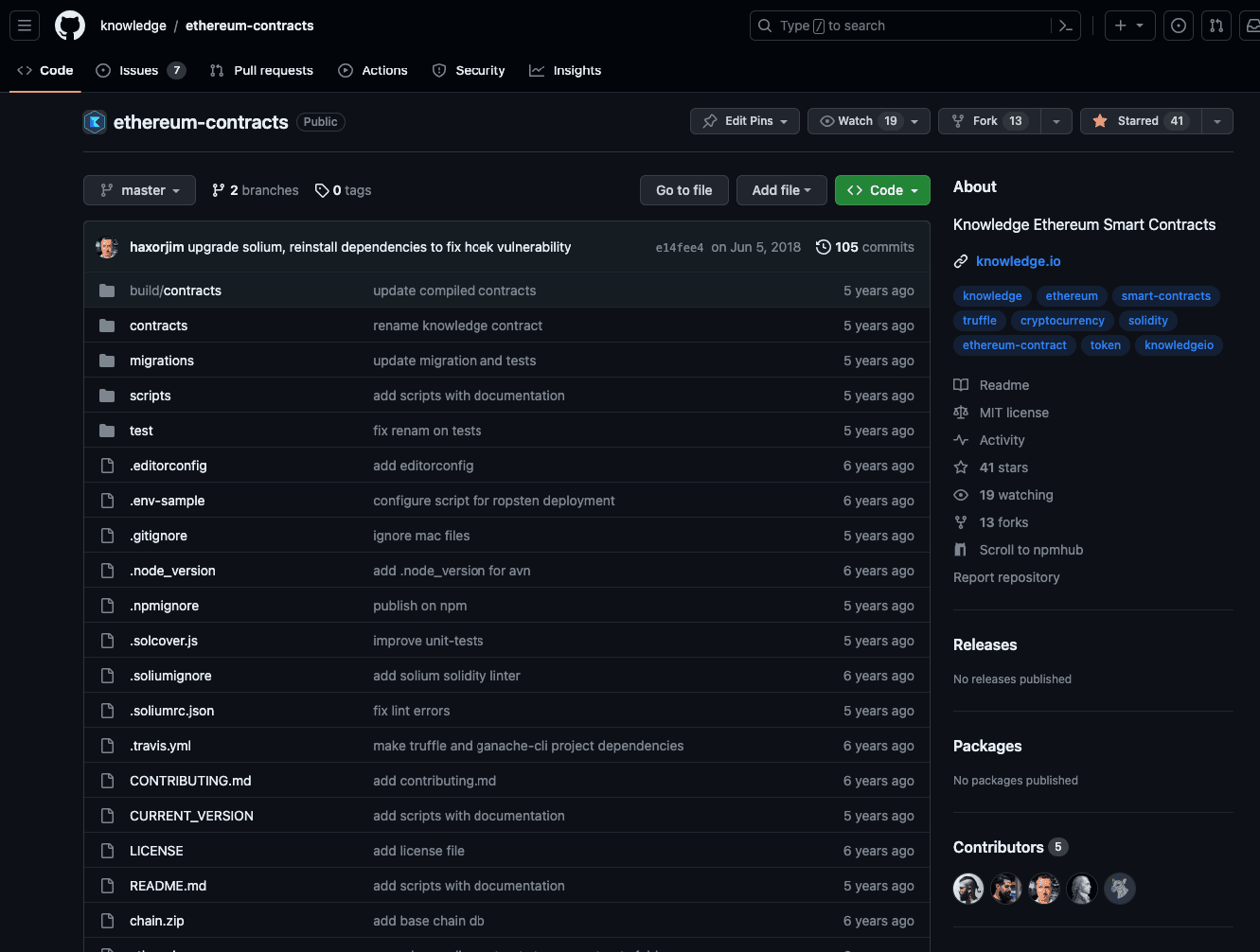This screenshot has height=952, width=1260.
Task: Open the knowledge owner link in breadcrumb
Action: 133,26
